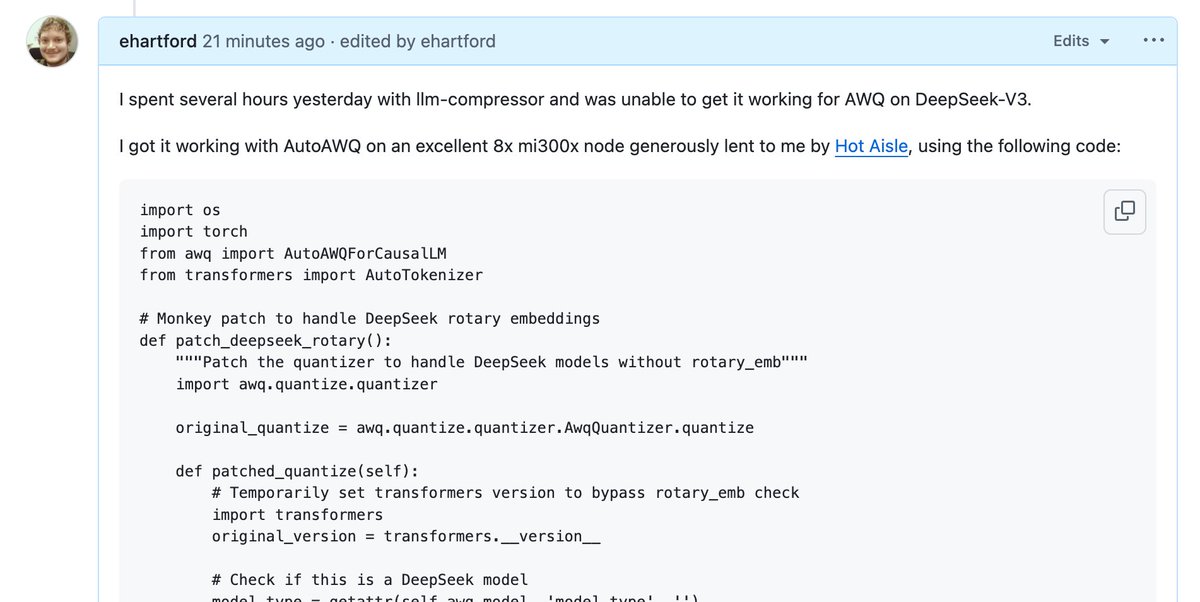Click ehartford's avatar picture
Viewport: 1200px width, 602px height.
52,42
